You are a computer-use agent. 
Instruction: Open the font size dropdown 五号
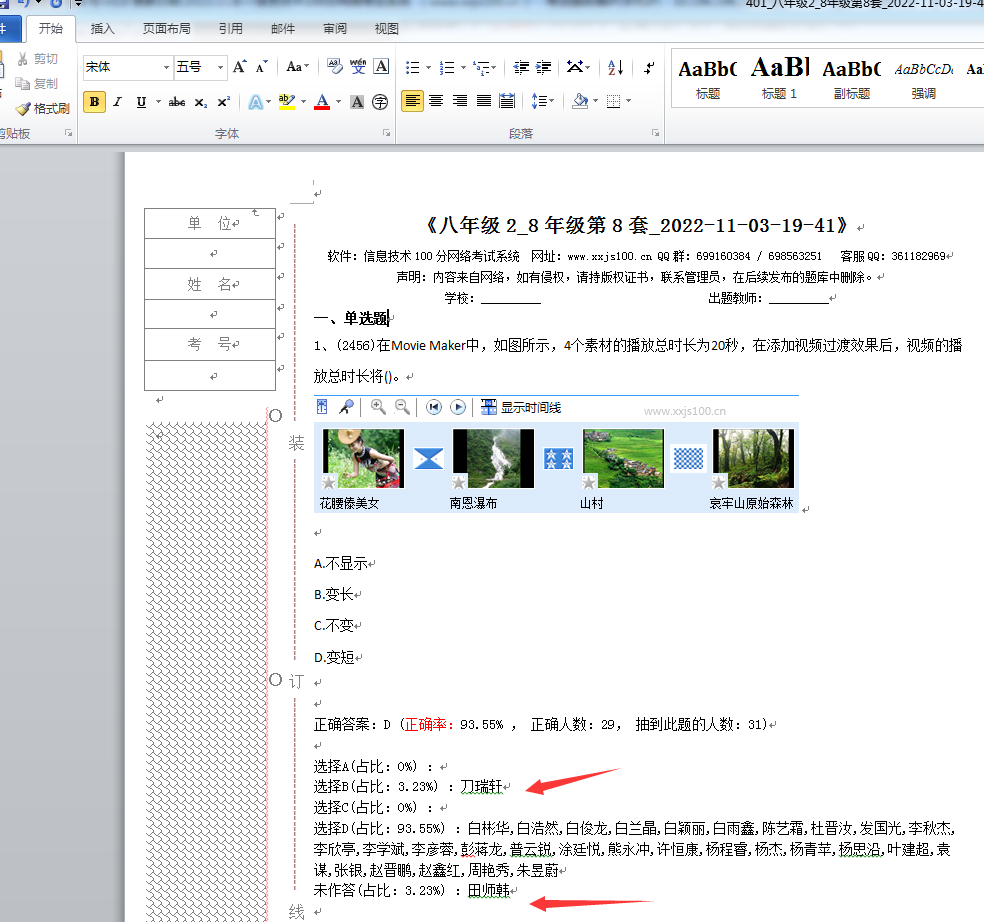[200, 67]
